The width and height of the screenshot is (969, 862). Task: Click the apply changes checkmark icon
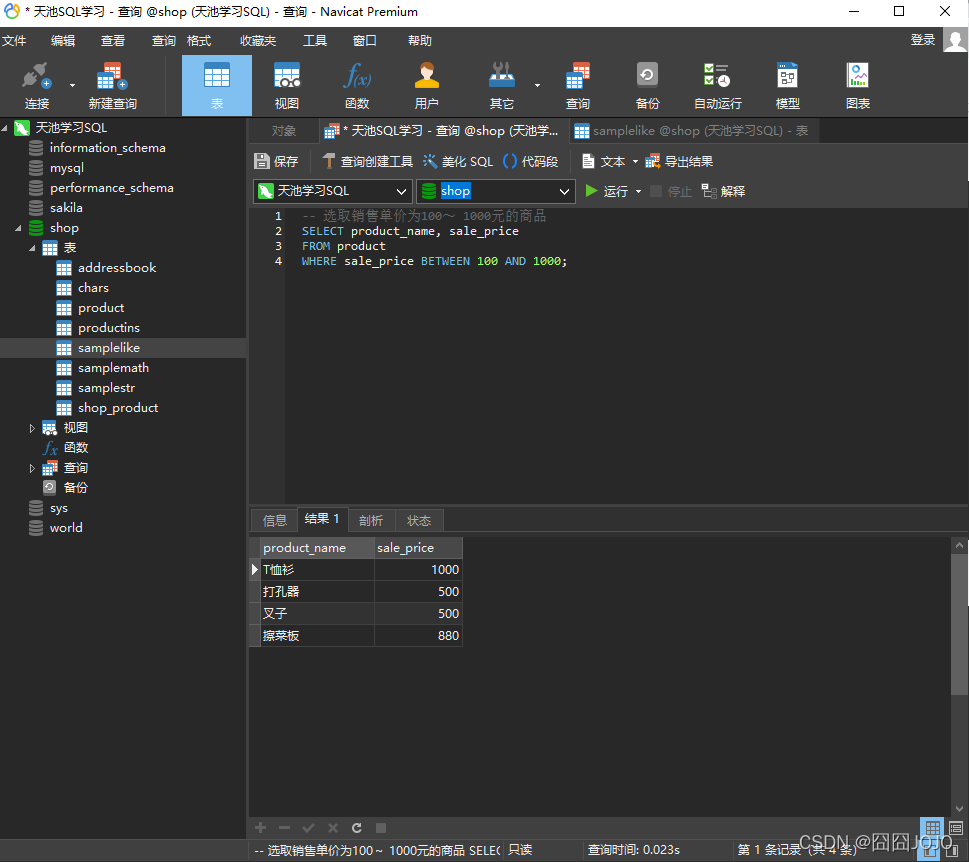click(308, 827)
